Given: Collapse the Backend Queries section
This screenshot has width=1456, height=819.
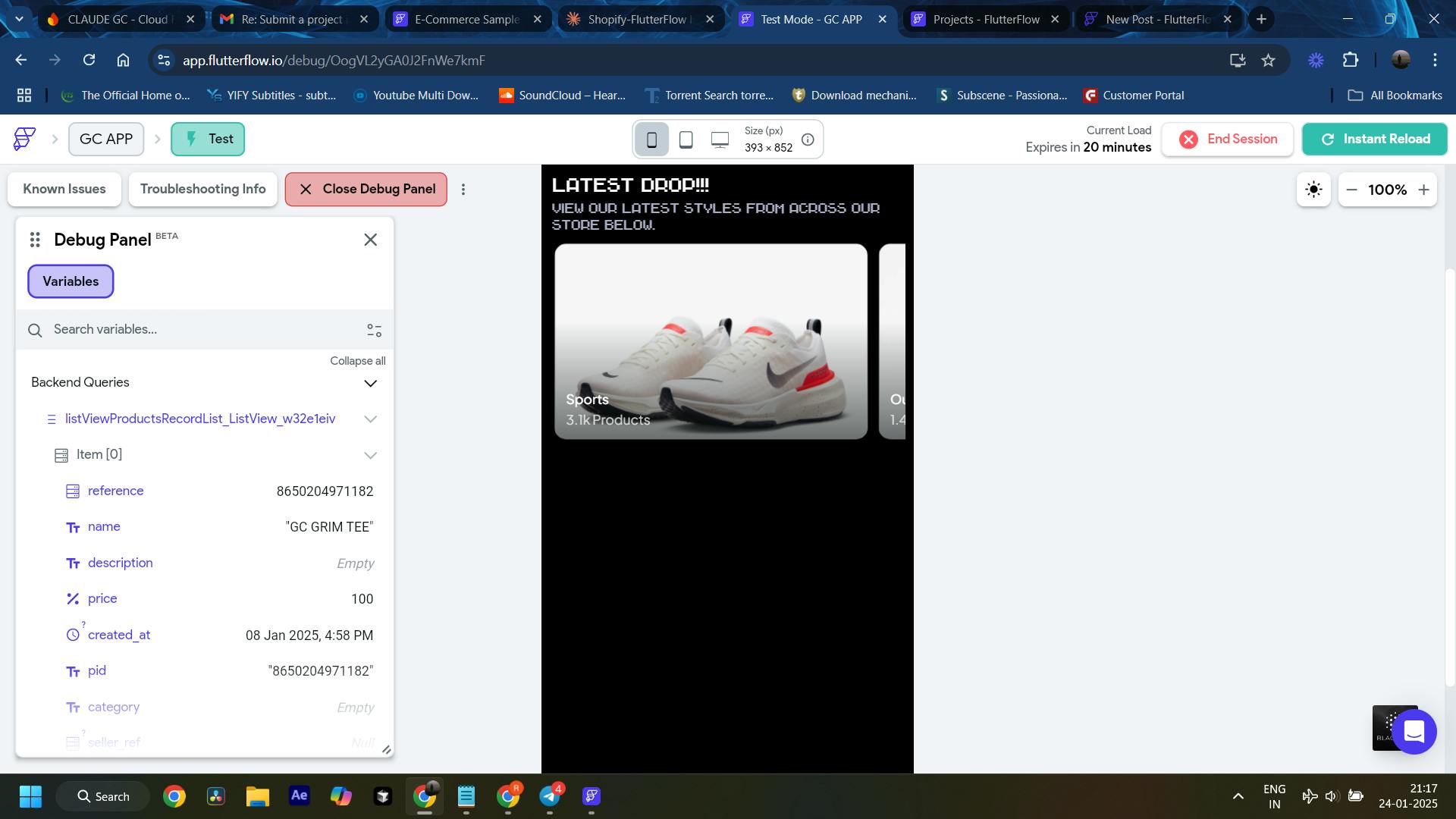Looking at the screenshot, I should click(370, 383).
